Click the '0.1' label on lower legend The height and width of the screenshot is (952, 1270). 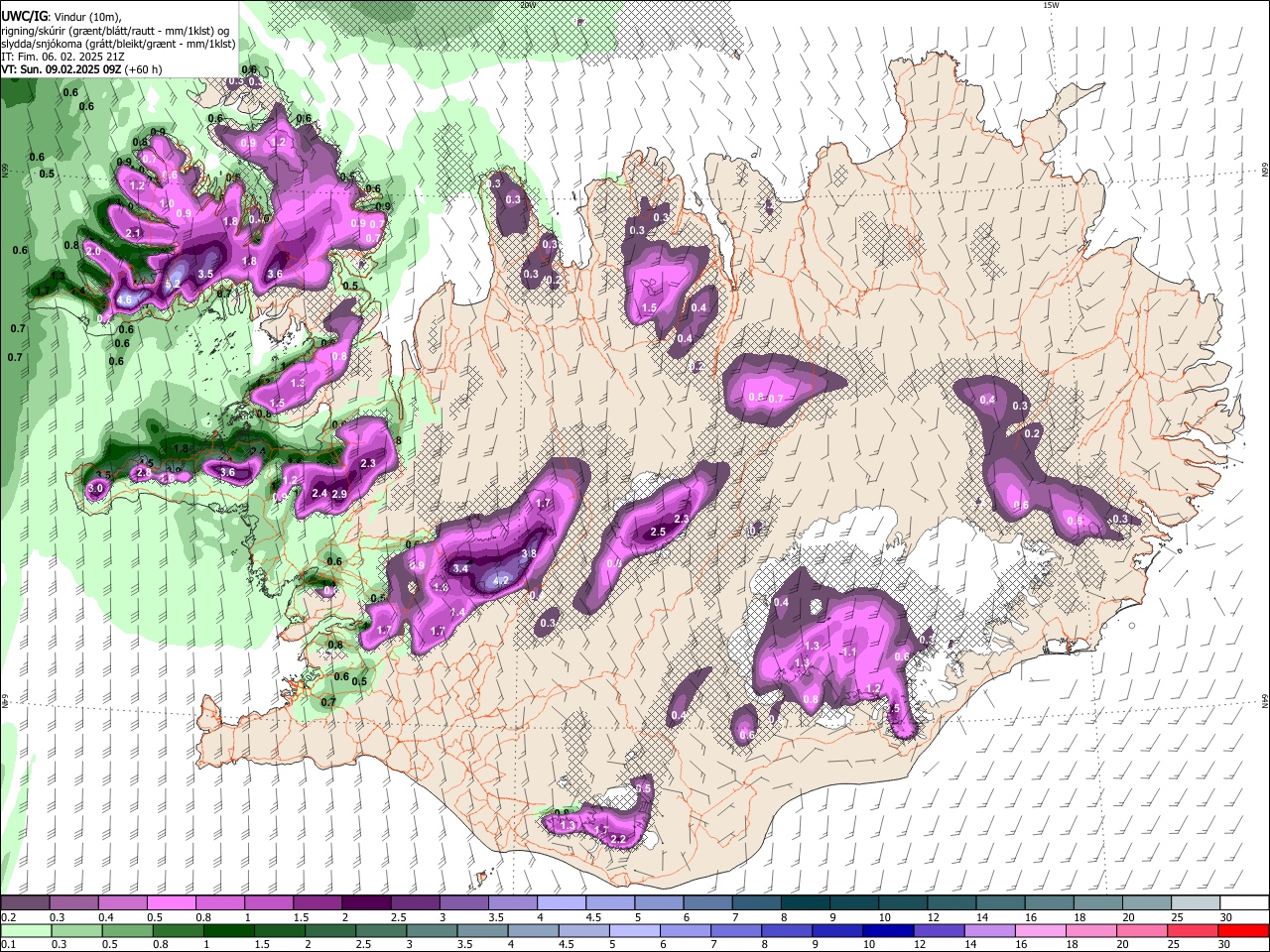coord(8,944)
